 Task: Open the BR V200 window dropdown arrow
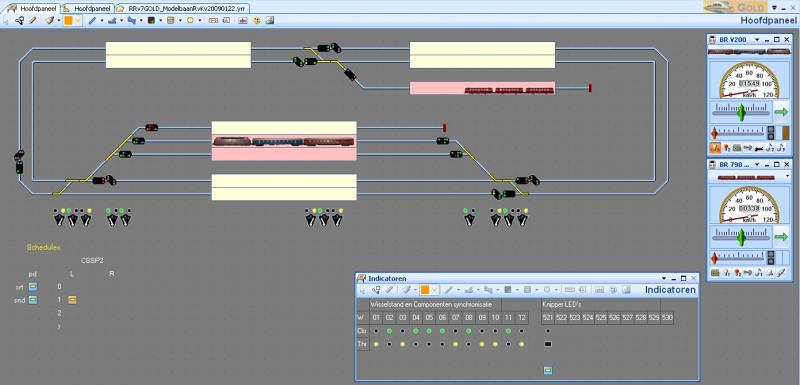pos(757,39)
